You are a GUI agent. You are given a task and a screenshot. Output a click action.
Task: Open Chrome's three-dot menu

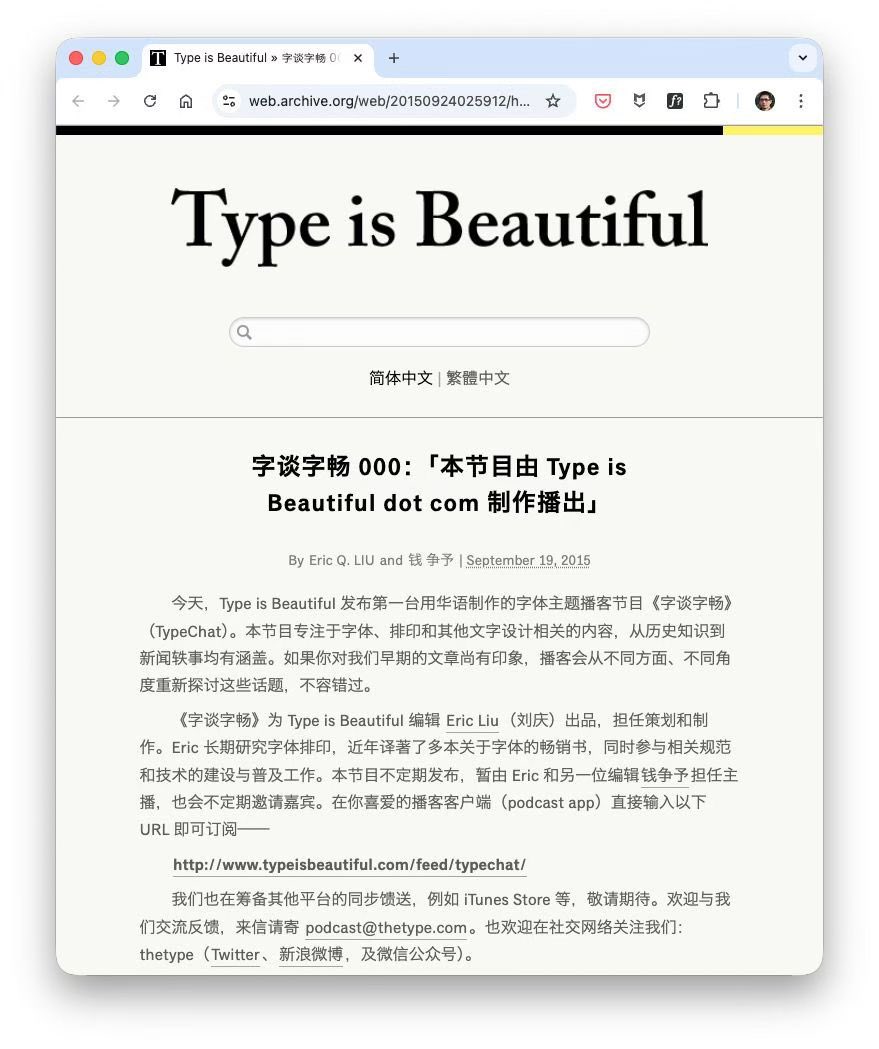(800, 101)
